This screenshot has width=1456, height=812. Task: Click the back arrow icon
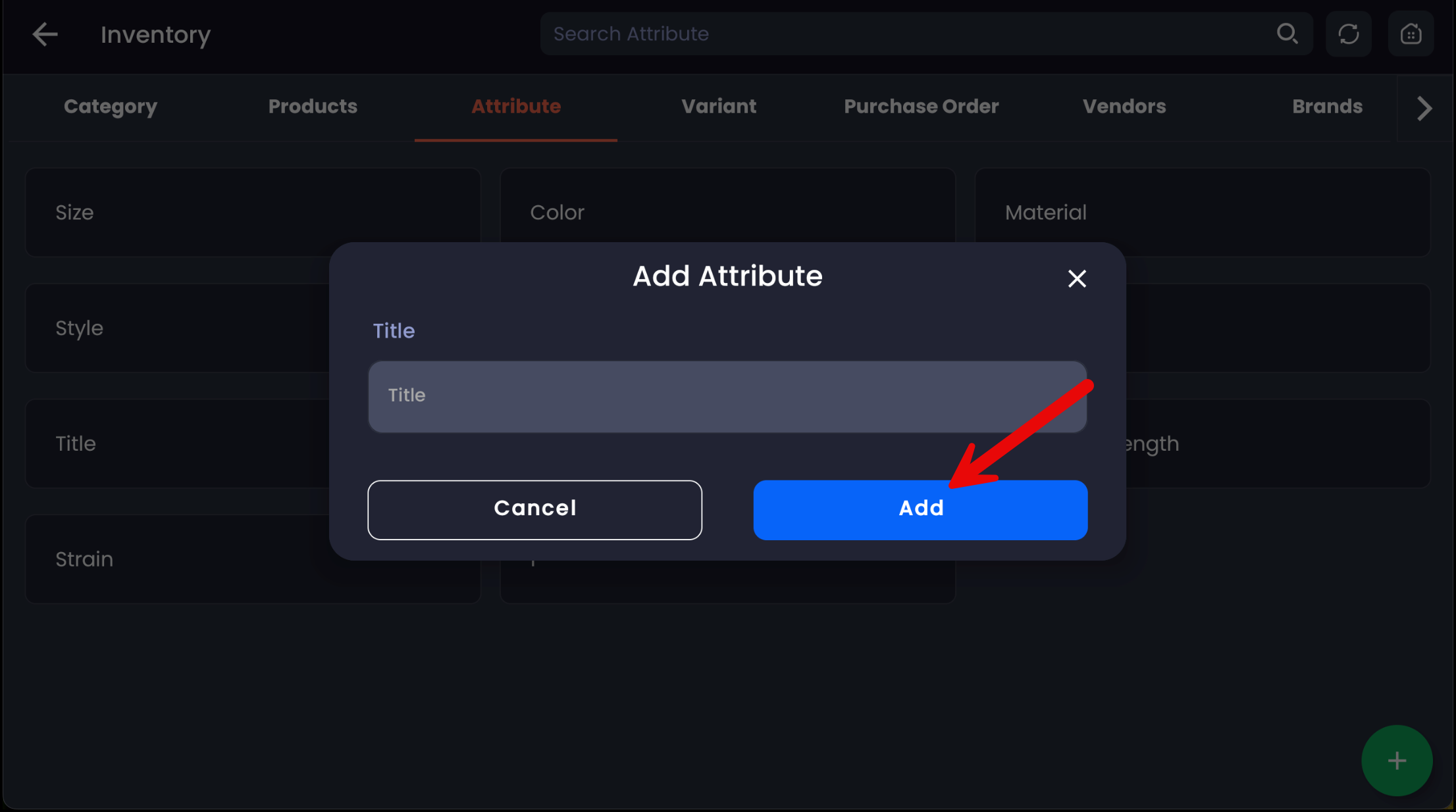pyautogui.click(x=45, y=34)
